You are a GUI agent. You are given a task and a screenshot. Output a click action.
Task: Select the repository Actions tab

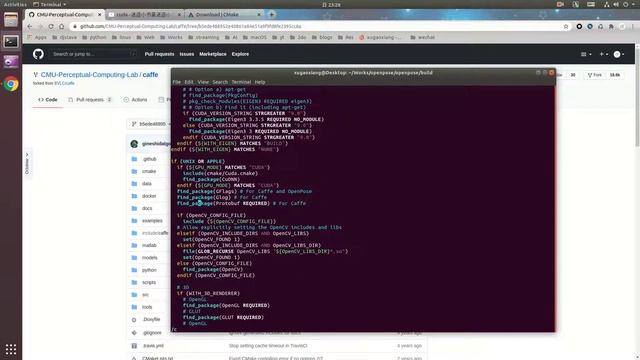click(x=135, y=100)
